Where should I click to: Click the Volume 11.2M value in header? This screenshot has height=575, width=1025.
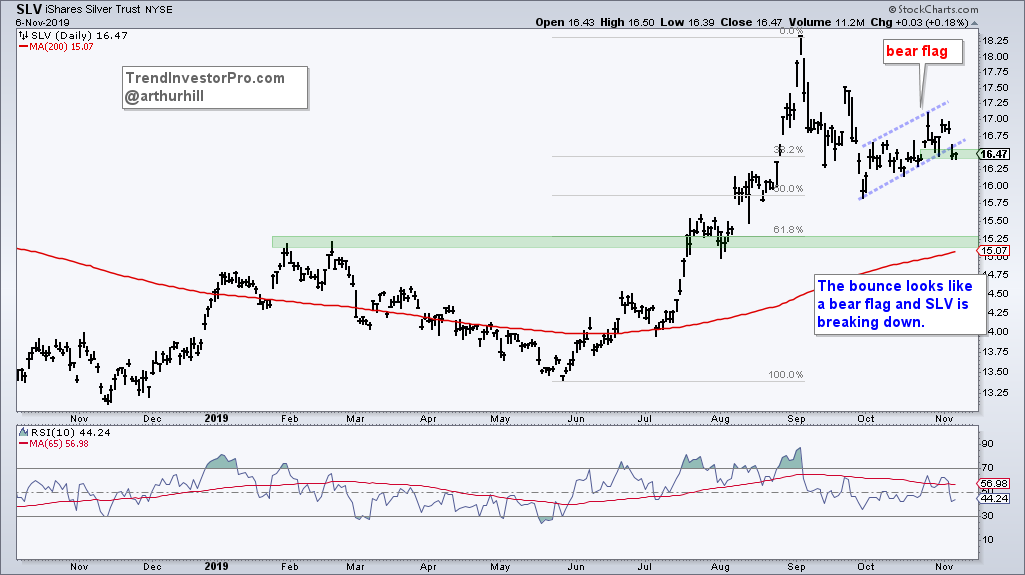click(x=826, y=22)
